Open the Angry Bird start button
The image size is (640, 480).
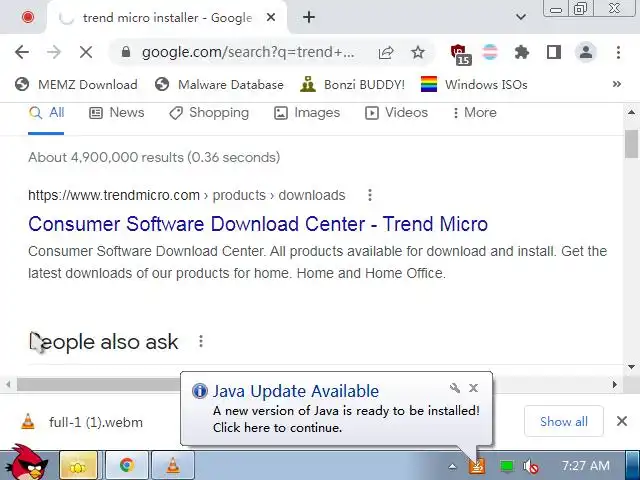(x=27, y=464)
